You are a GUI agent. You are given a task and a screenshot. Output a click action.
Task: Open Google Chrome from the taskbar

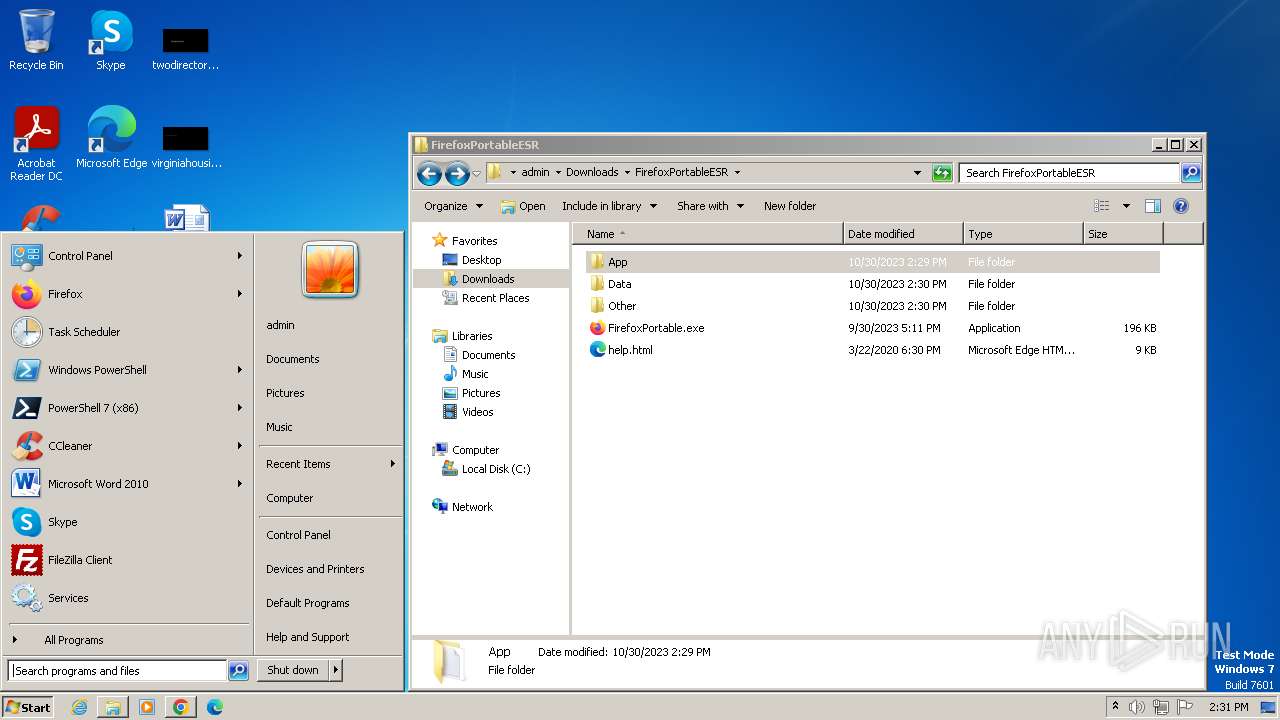tap(181, 707)
